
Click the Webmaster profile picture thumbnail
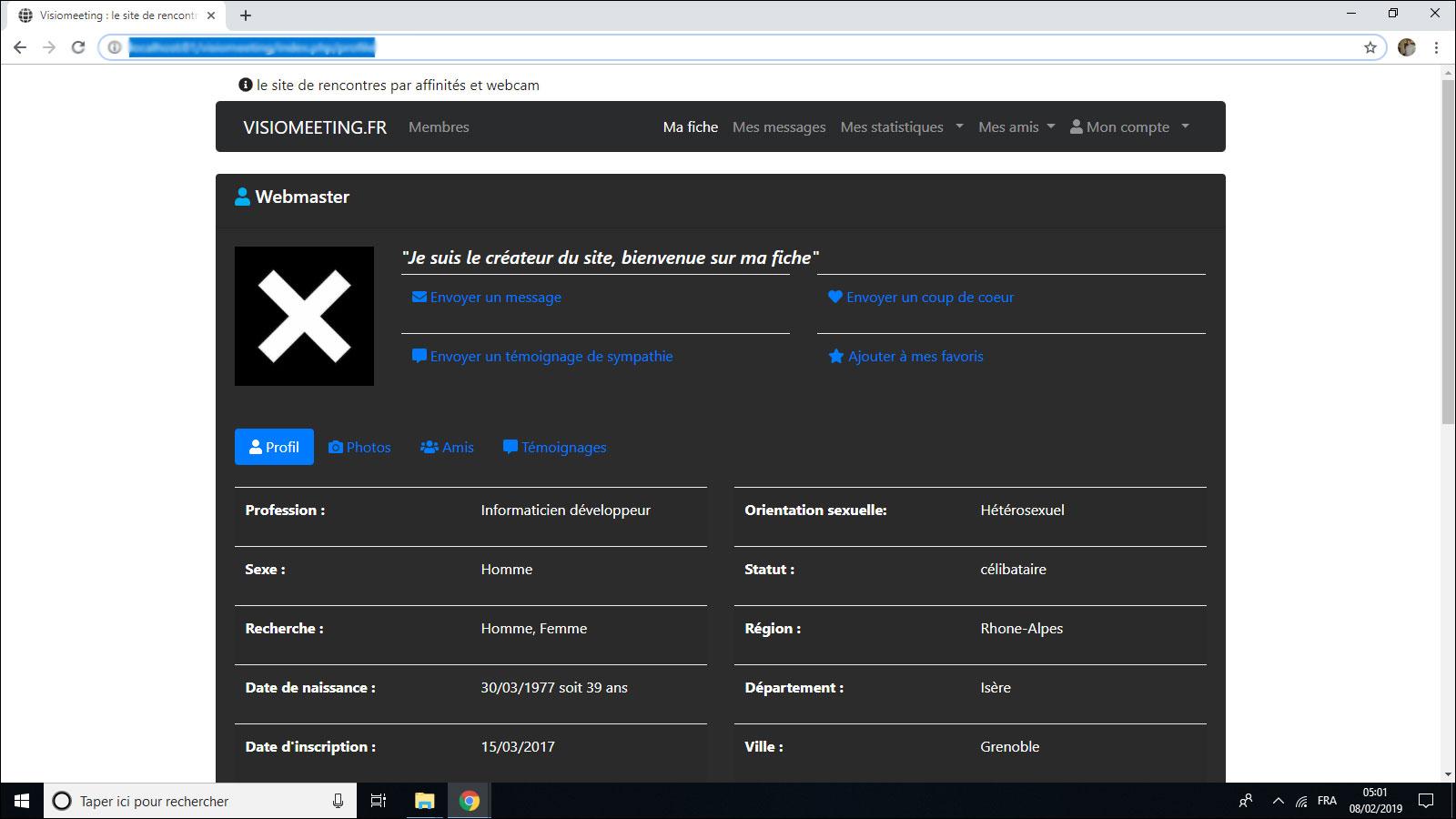point(304,316)
